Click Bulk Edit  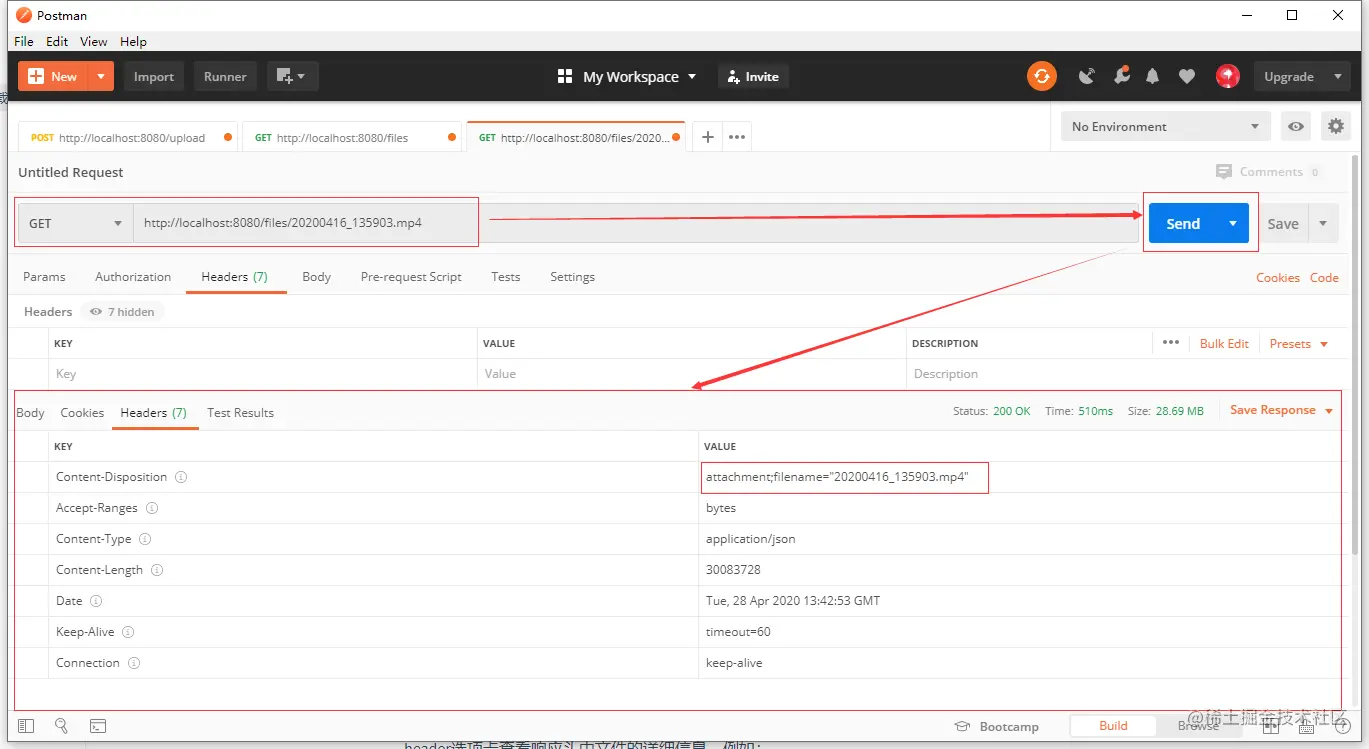click(x=1224, y=344)
